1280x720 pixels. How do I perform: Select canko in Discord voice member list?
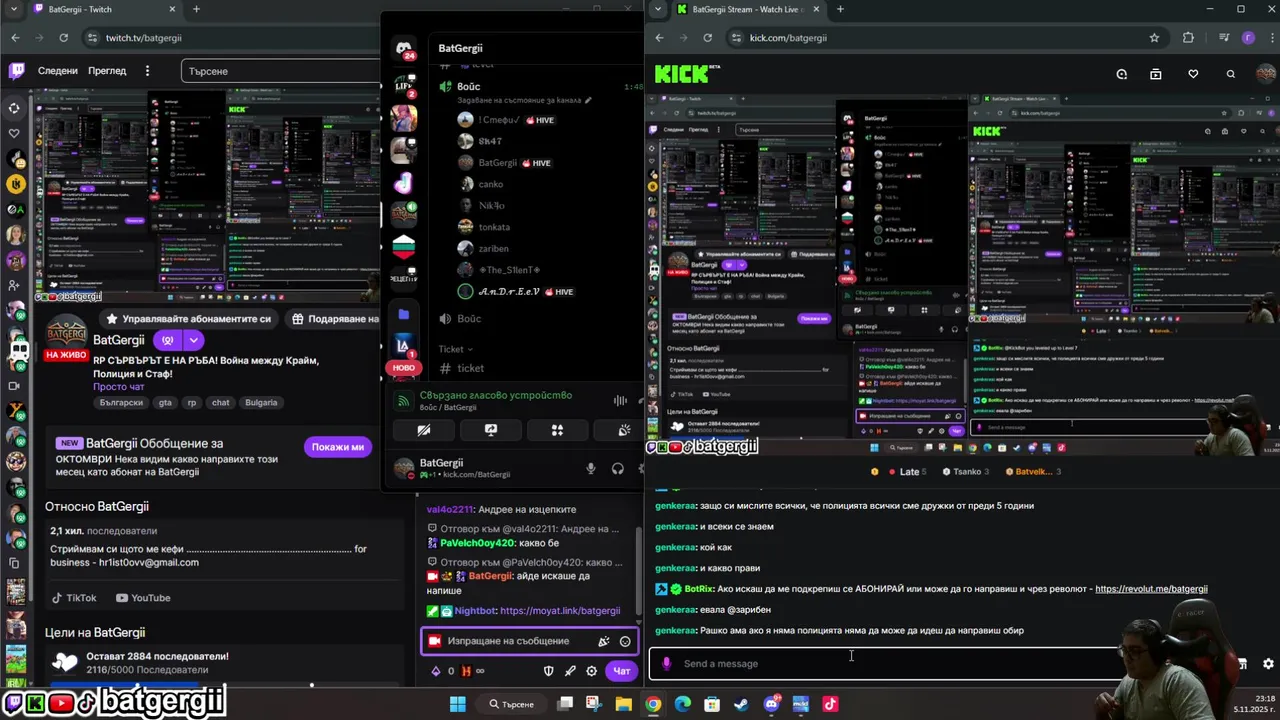point(491,184)
